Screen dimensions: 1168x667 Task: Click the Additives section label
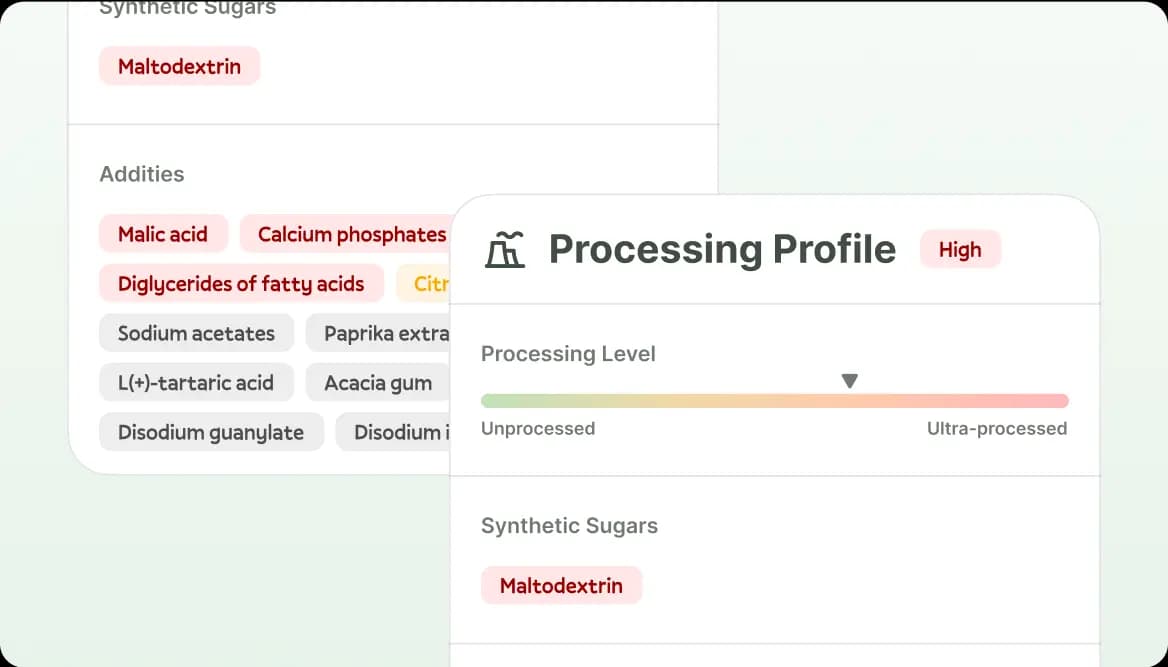pos(142,174)
